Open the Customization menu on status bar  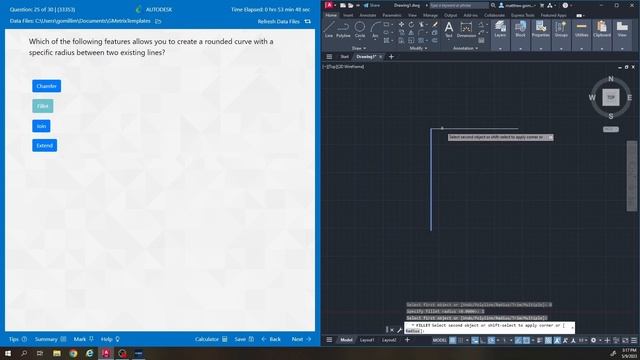pyautogui.click(x=634, y=340)
